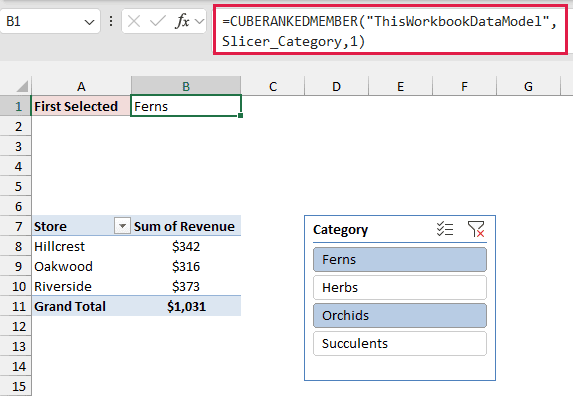
Task: Select the Succulents slicer item
Action: coord(400,343)
